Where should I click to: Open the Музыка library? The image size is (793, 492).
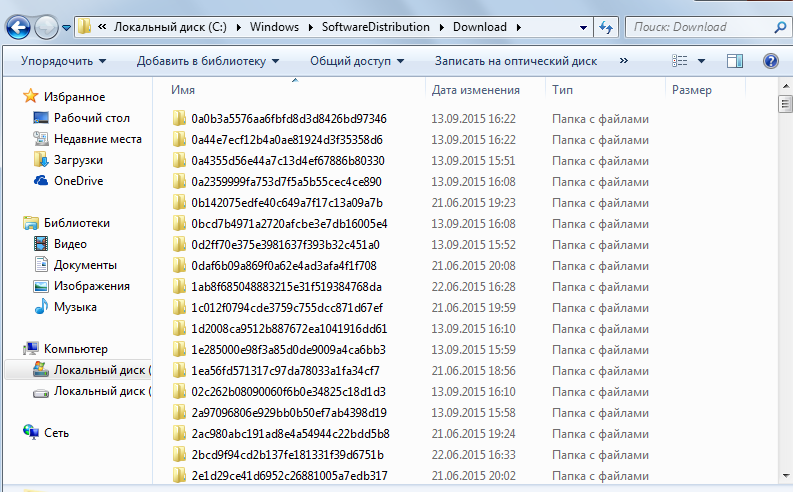pyautogui.click(x=75, y=307)
